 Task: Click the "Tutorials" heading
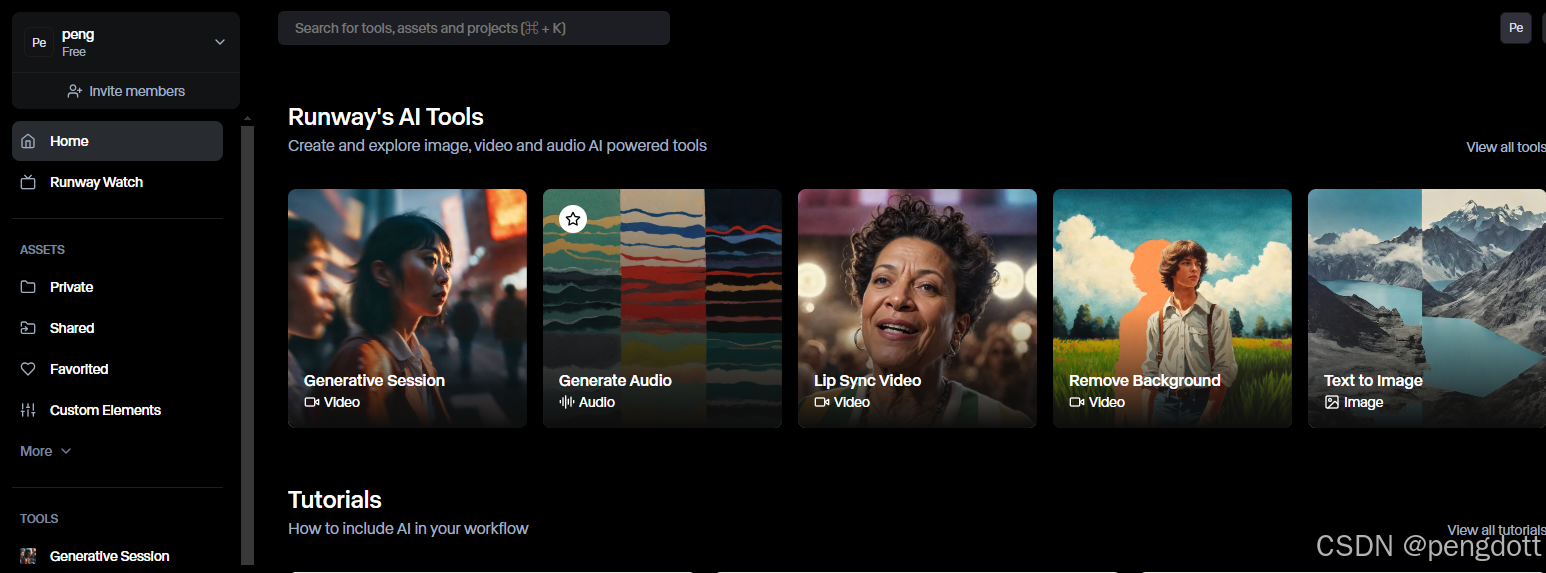pos(335,499)
